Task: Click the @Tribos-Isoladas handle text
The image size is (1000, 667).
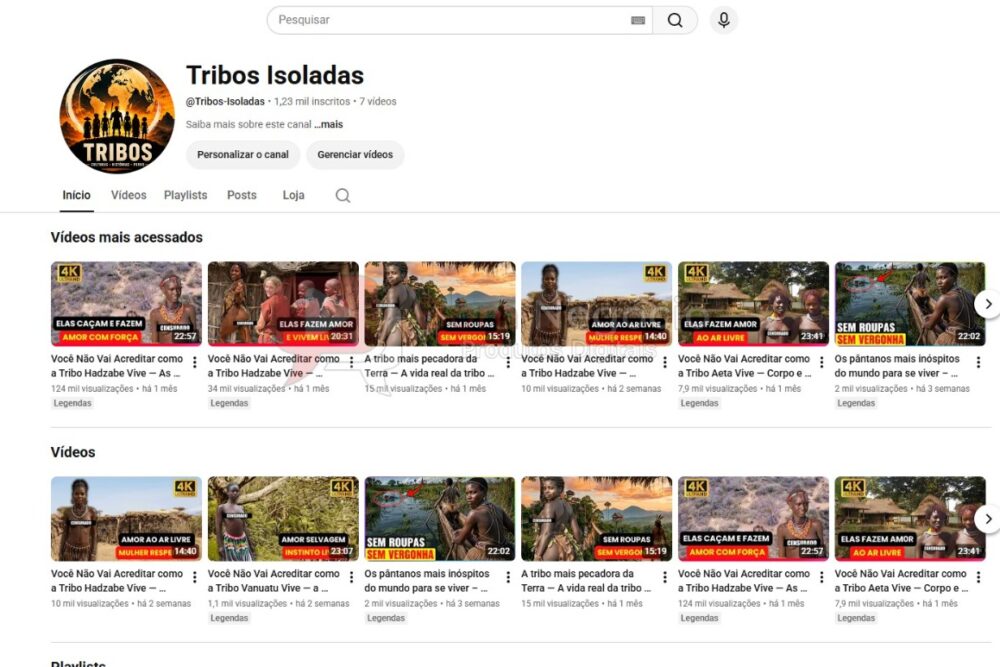Action: (225, 101)
